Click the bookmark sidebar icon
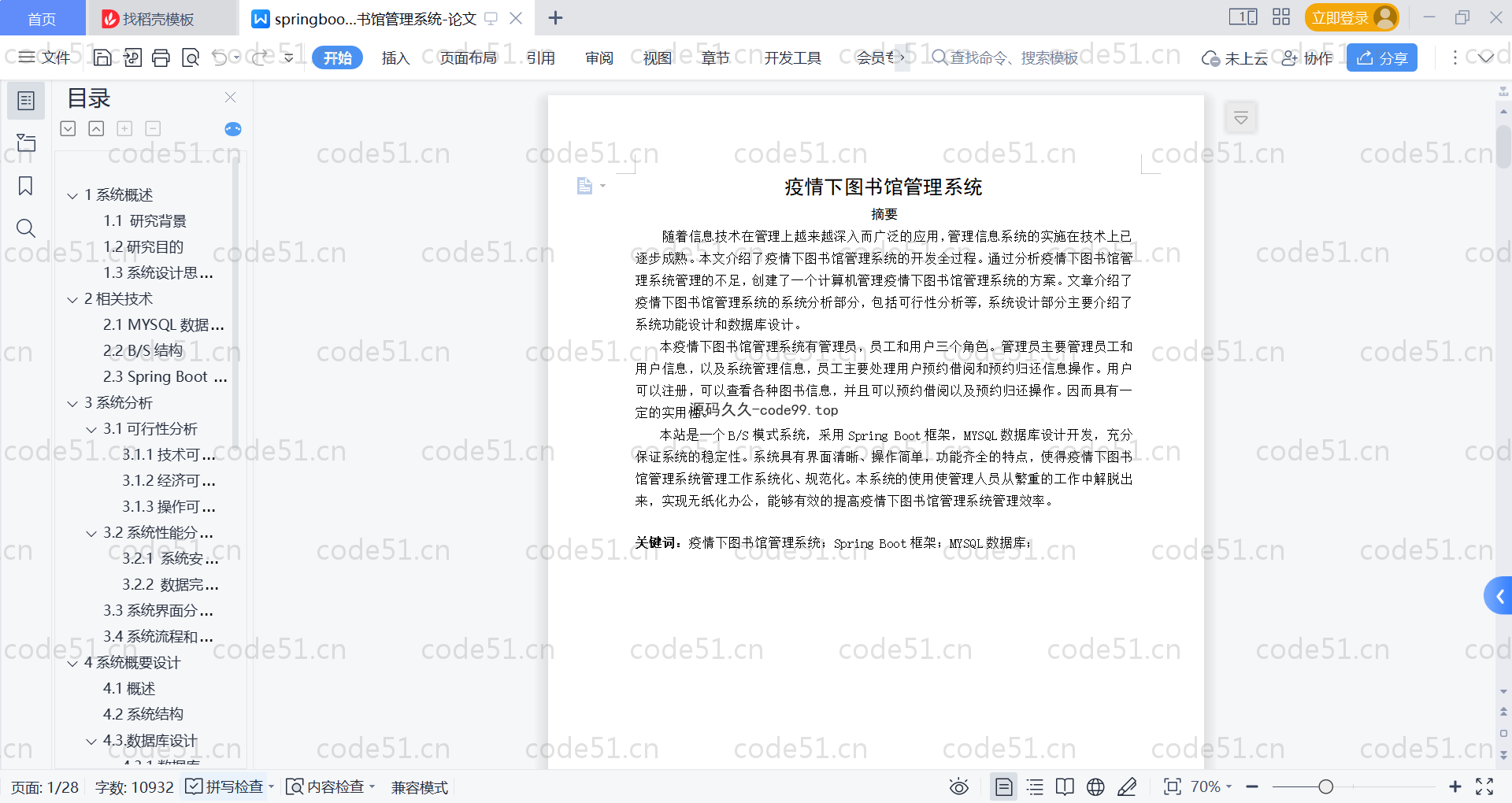 coord(26,186)
